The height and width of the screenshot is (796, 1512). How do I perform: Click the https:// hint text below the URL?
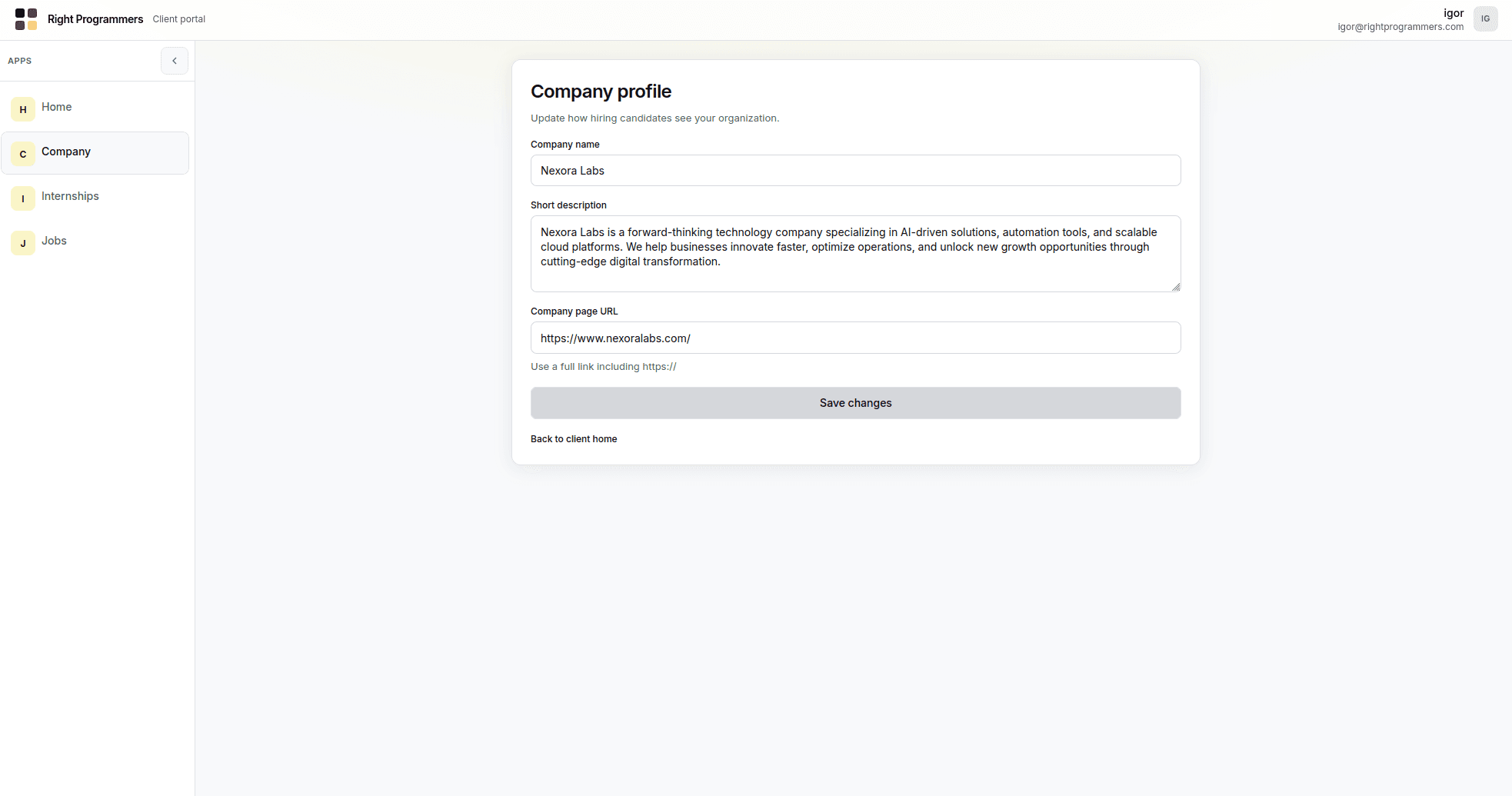(603, 366)
